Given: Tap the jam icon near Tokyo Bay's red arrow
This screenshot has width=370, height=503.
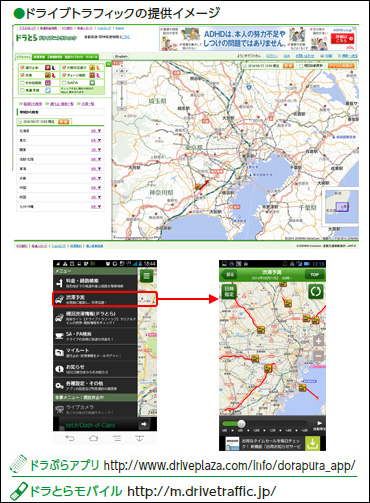Looking at the screenshot, I should [x=302, y=387].
